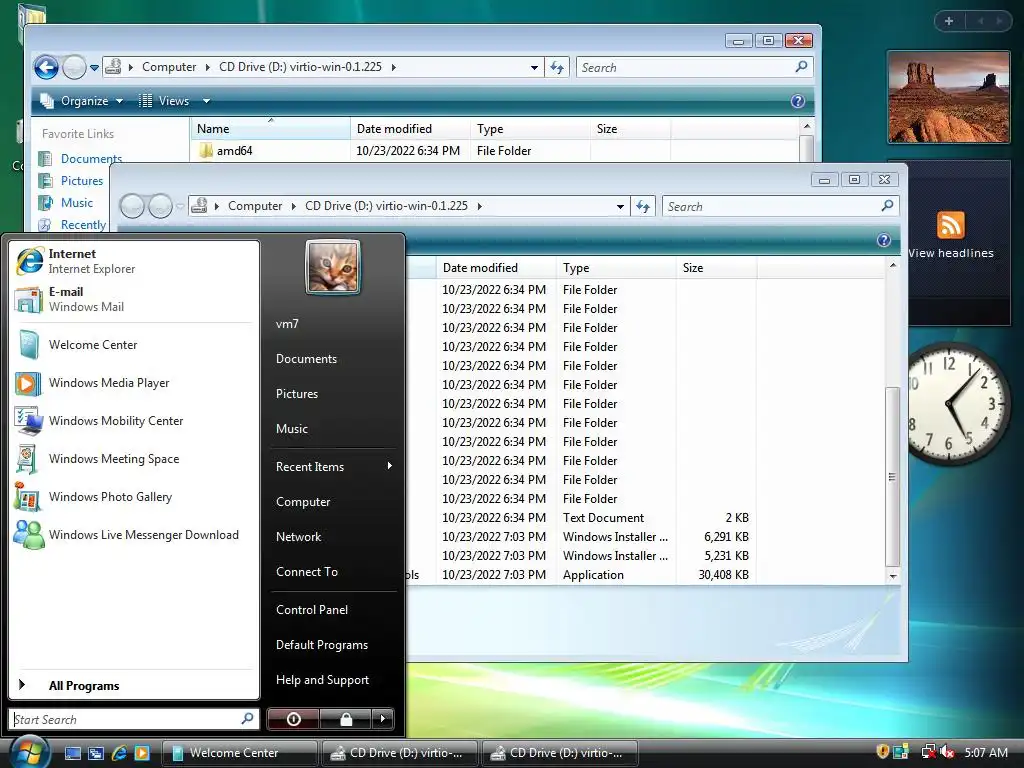Screen dimensions: 1024x768
Task: Click the security shield tray icon
Action: pyautogui.click(x=882, y=752)
